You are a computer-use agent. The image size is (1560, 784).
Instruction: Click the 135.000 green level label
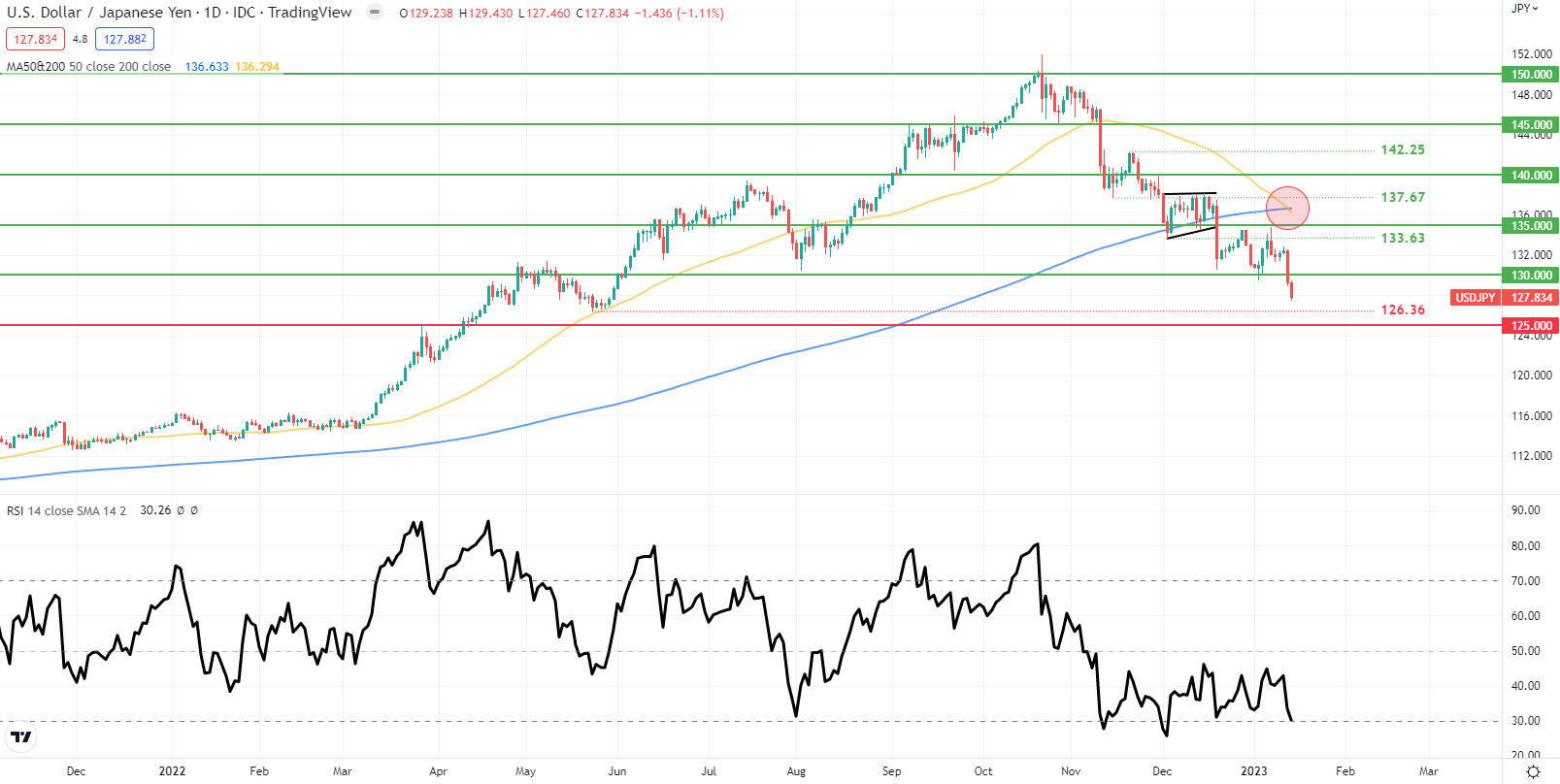[1531, 226]
